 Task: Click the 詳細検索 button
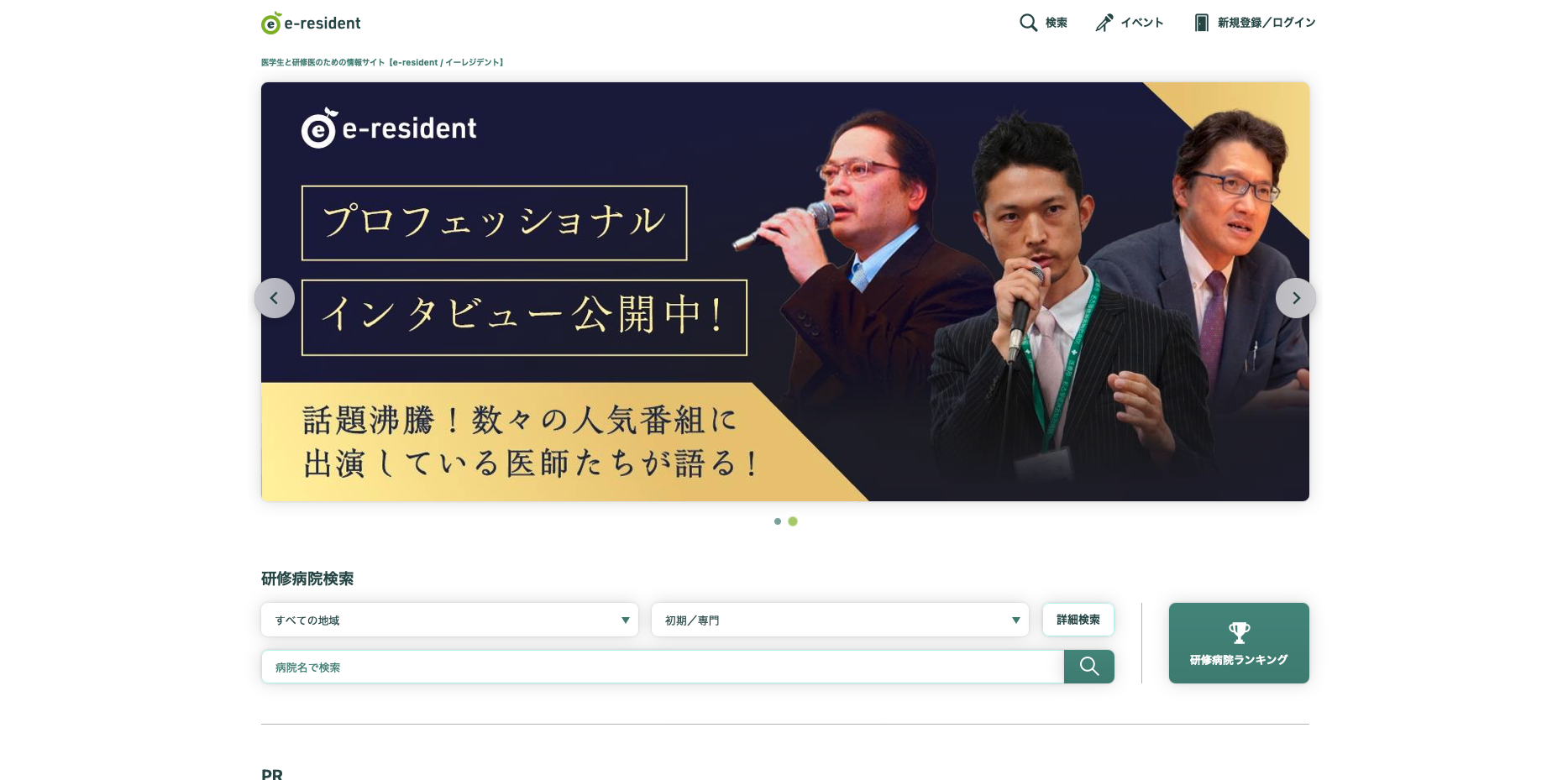point(1078,620)
